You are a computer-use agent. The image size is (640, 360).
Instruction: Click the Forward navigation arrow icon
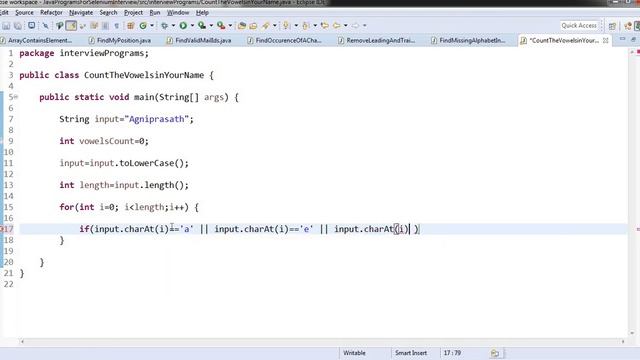pyautogui.click(x=356, y=26)
